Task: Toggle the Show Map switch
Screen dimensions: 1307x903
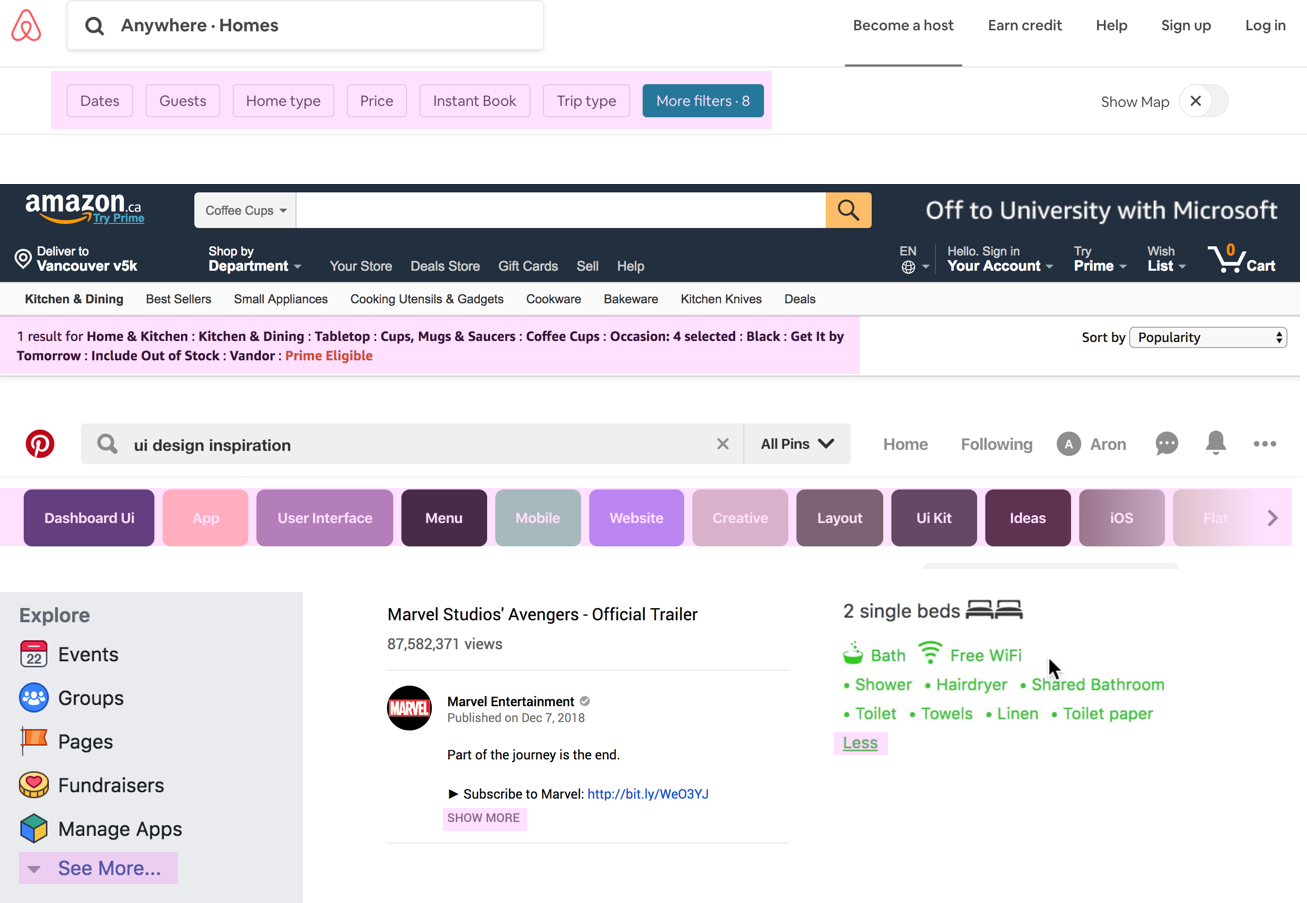Action: tap(1203, 101)
